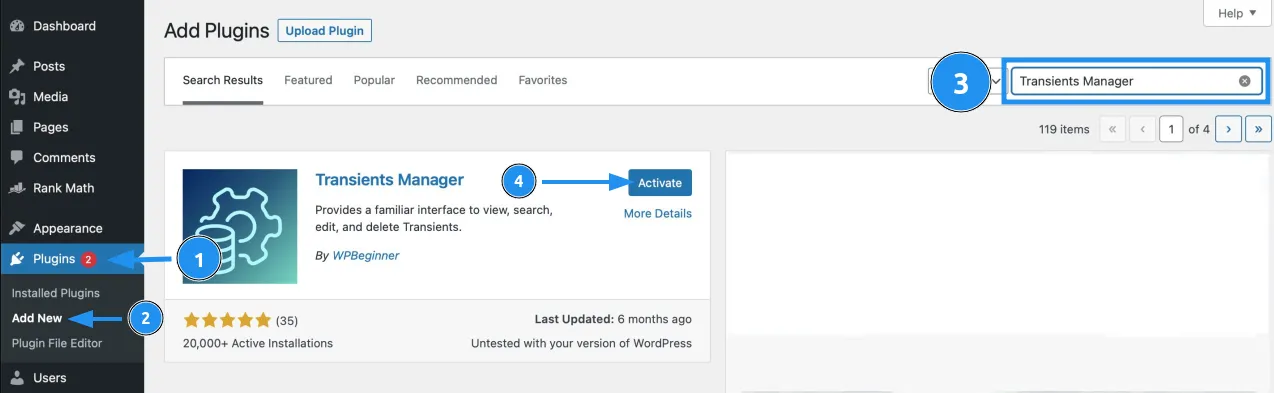
Task: Select Add New in Plugins submenu
Action: [37, 318]
